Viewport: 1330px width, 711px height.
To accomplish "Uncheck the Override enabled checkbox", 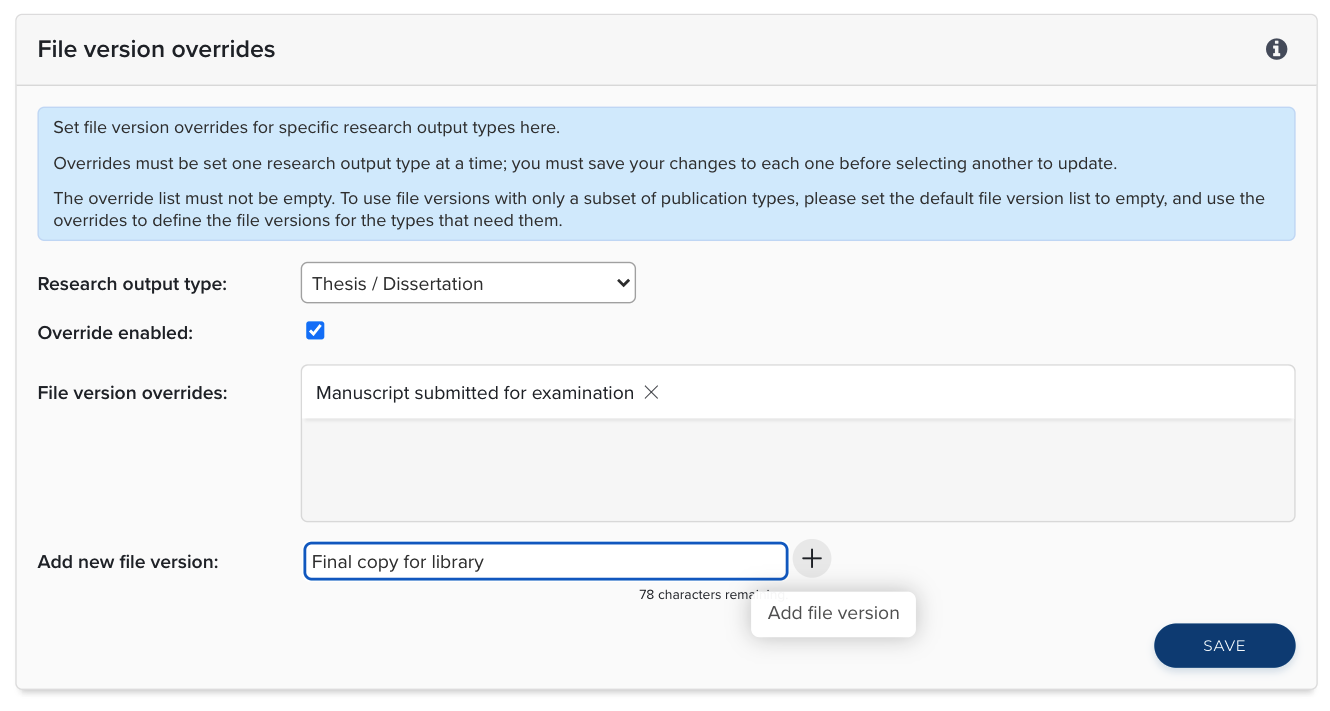I will coord(315,331).
